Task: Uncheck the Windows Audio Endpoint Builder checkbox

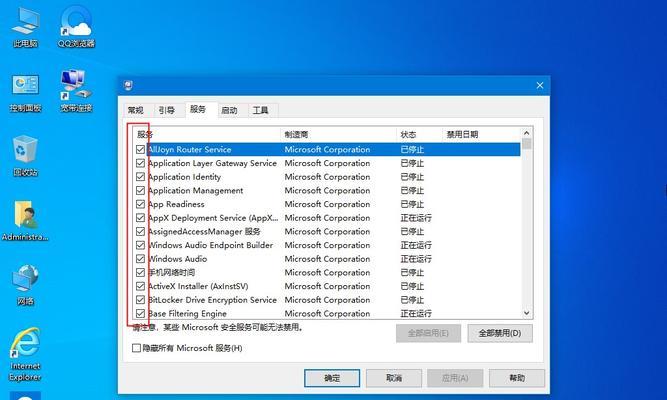Action: (140, 245)
